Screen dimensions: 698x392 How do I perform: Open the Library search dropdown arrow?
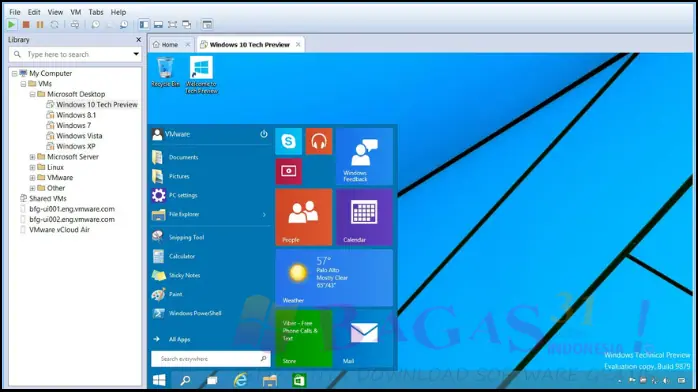[x=136, y=54]
